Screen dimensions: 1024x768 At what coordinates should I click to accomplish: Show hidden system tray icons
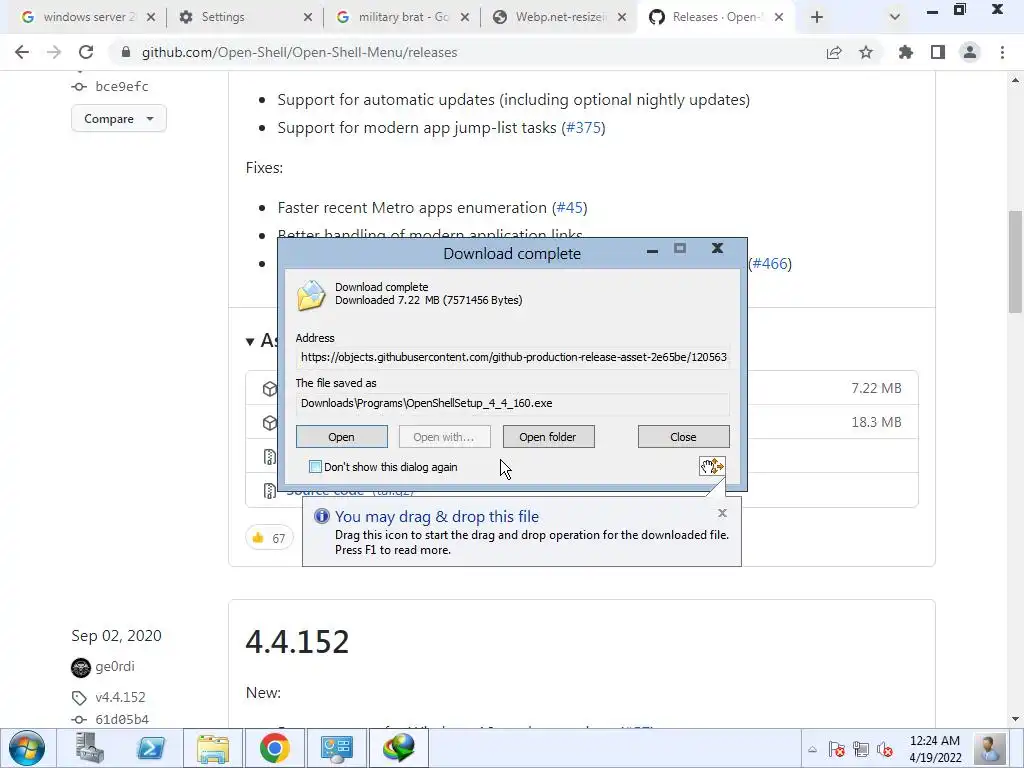tap(812, 750)
